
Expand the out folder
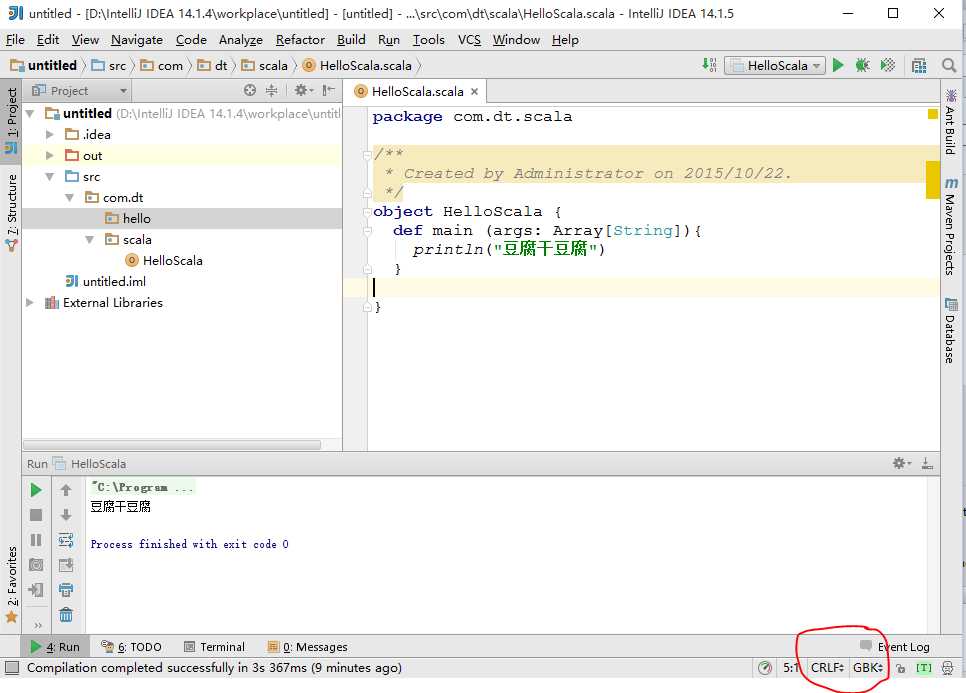(50, 155)
